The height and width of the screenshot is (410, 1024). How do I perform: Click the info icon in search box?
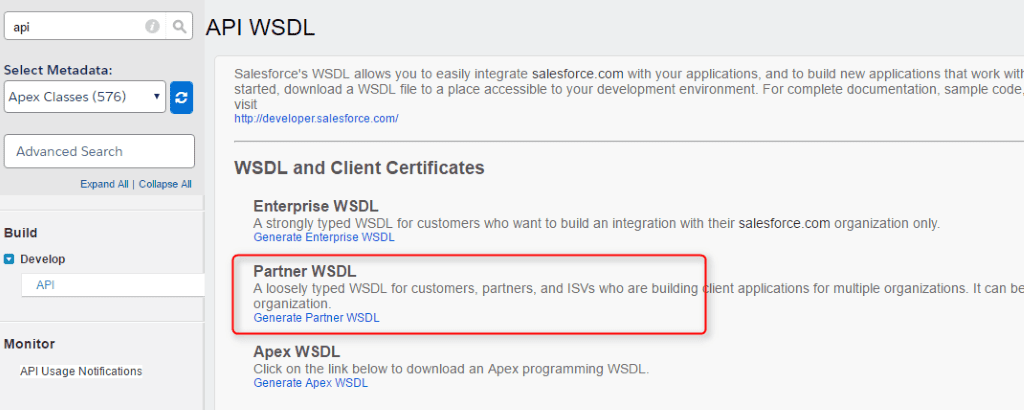(153, 27)
